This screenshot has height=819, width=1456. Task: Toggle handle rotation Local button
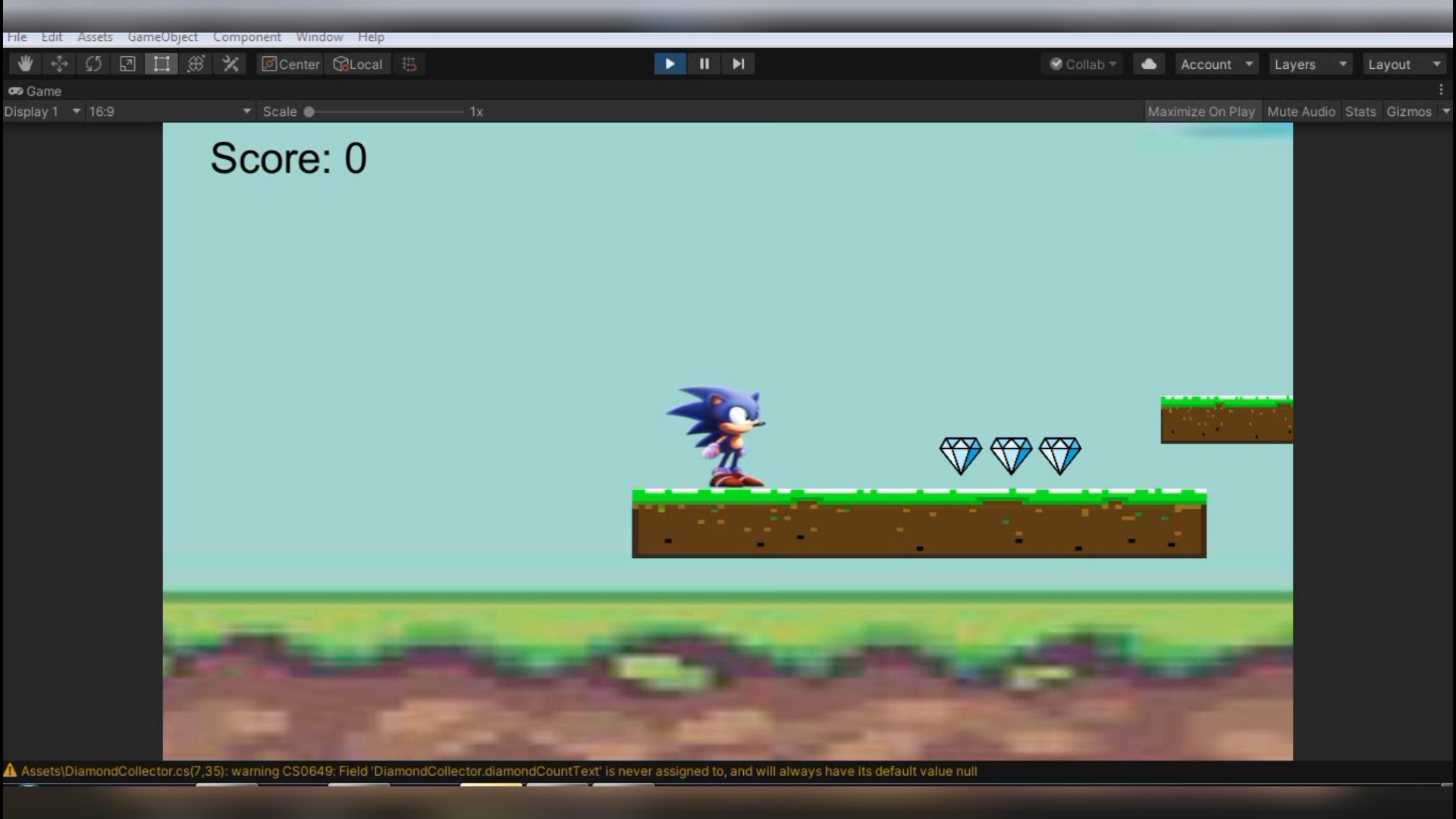pos(358,64)
